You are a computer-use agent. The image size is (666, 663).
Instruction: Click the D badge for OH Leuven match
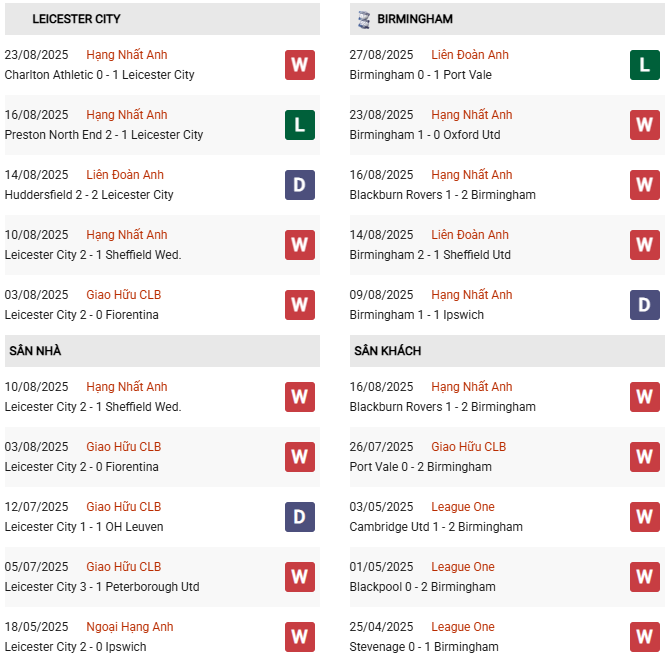(299, 517)
